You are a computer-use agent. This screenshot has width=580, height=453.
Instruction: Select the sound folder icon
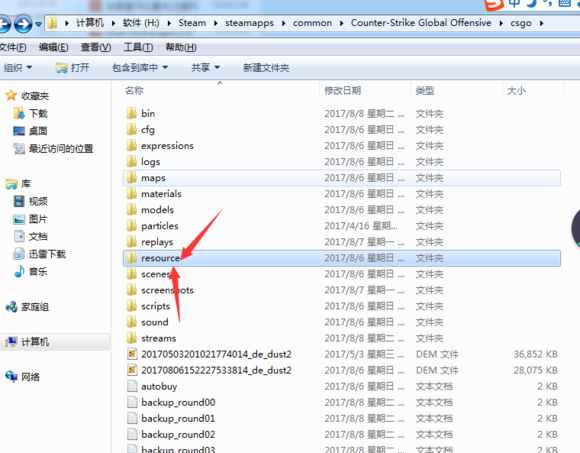click(x=131, y=322)
